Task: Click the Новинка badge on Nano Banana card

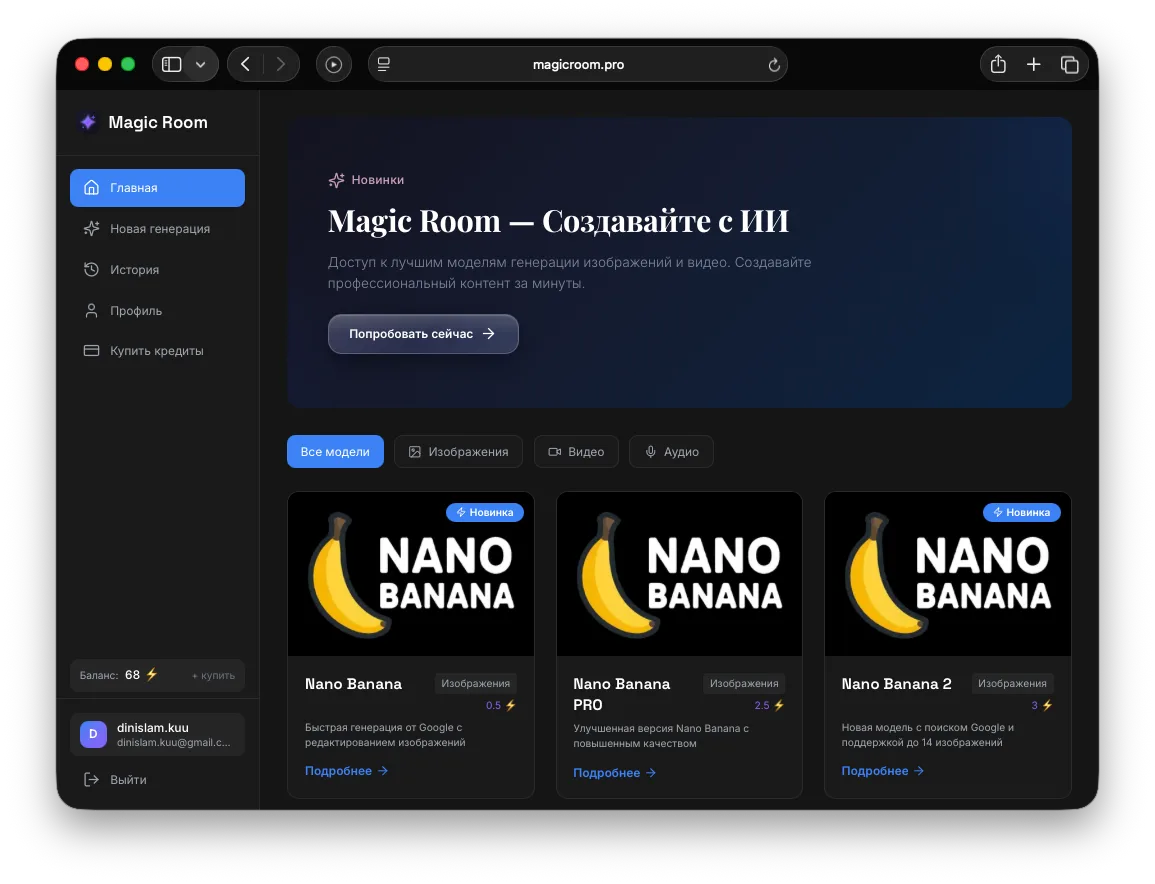Action: click(485, 512)
